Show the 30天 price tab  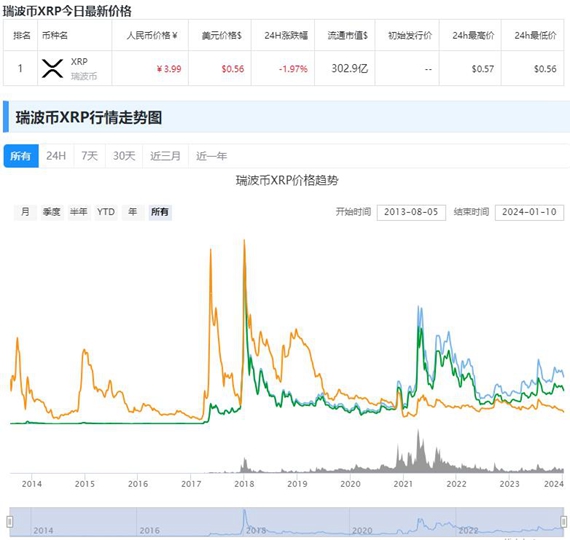[x=124, y=156]
